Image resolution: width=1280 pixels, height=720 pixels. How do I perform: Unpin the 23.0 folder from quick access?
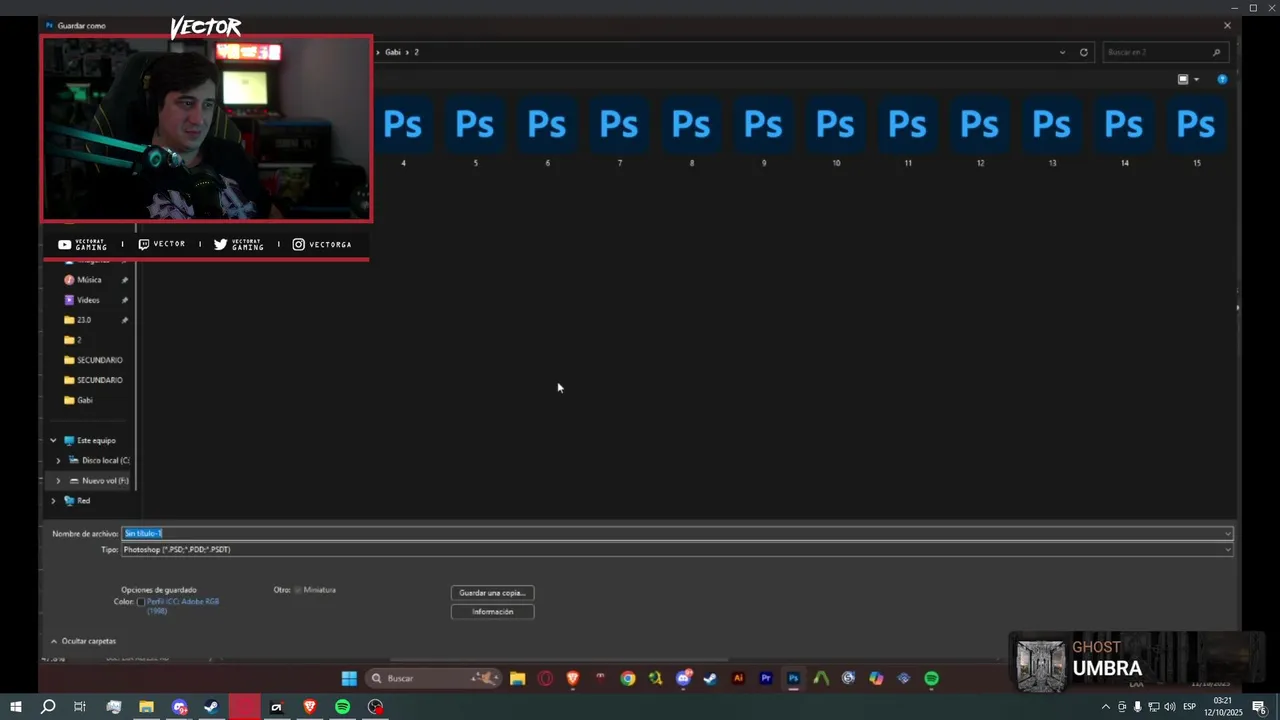coord(125,320)
